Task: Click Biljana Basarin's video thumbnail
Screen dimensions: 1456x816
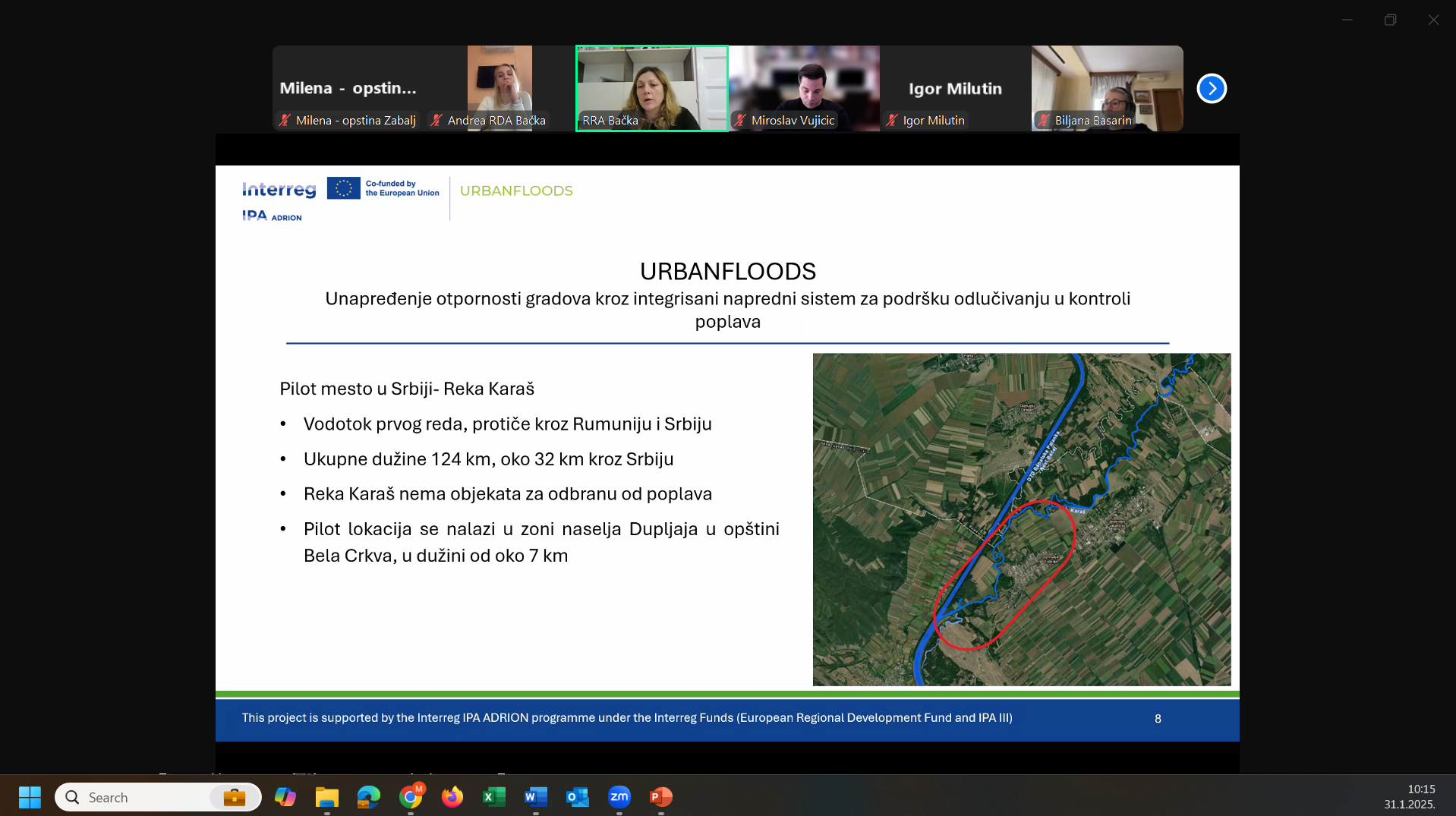Action: [1107, 88]
